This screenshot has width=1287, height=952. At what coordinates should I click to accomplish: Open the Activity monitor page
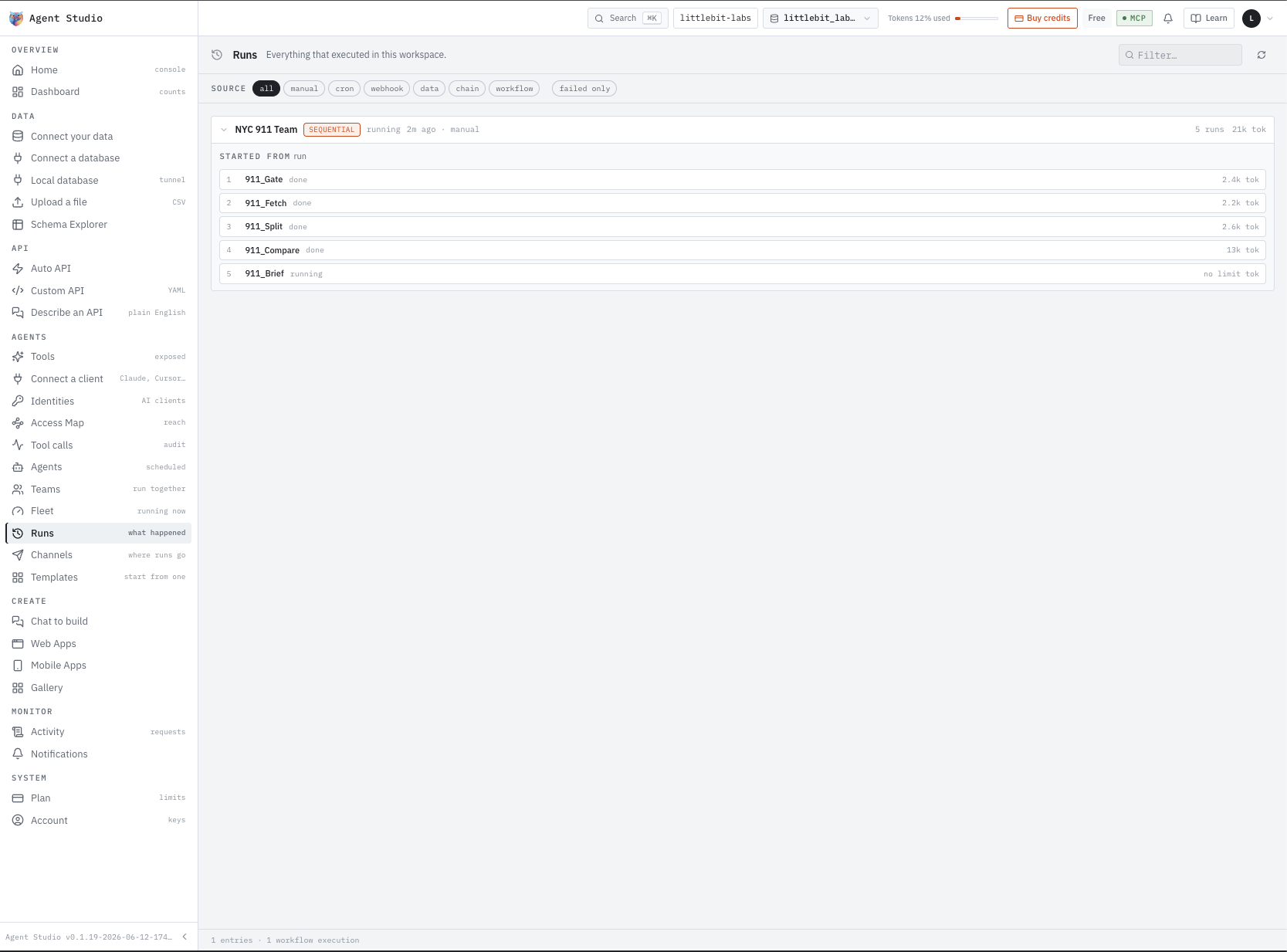tap(99, 732)
